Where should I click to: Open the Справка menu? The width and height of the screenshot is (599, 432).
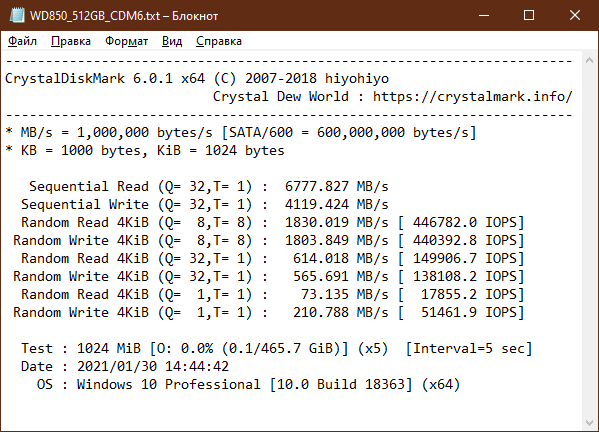point(219,41)
